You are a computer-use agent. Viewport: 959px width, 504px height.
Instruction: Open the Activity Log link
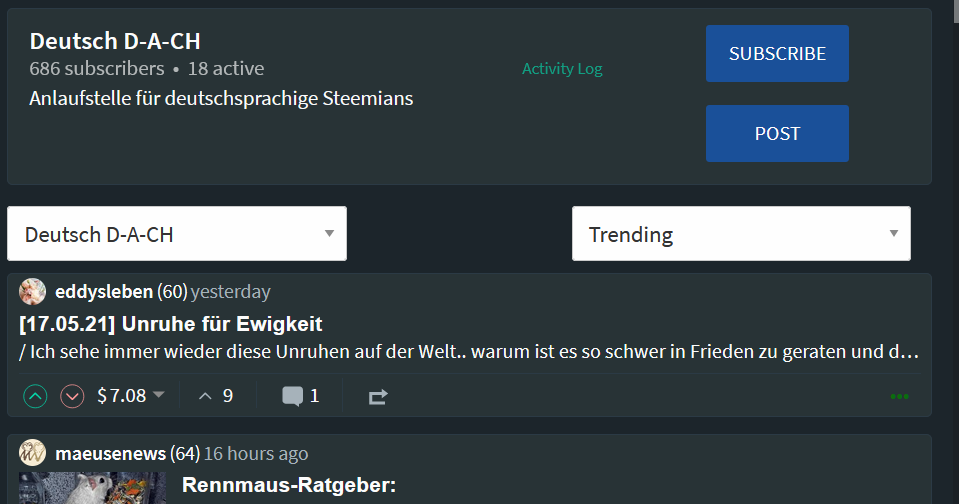(x=562, y=69)
